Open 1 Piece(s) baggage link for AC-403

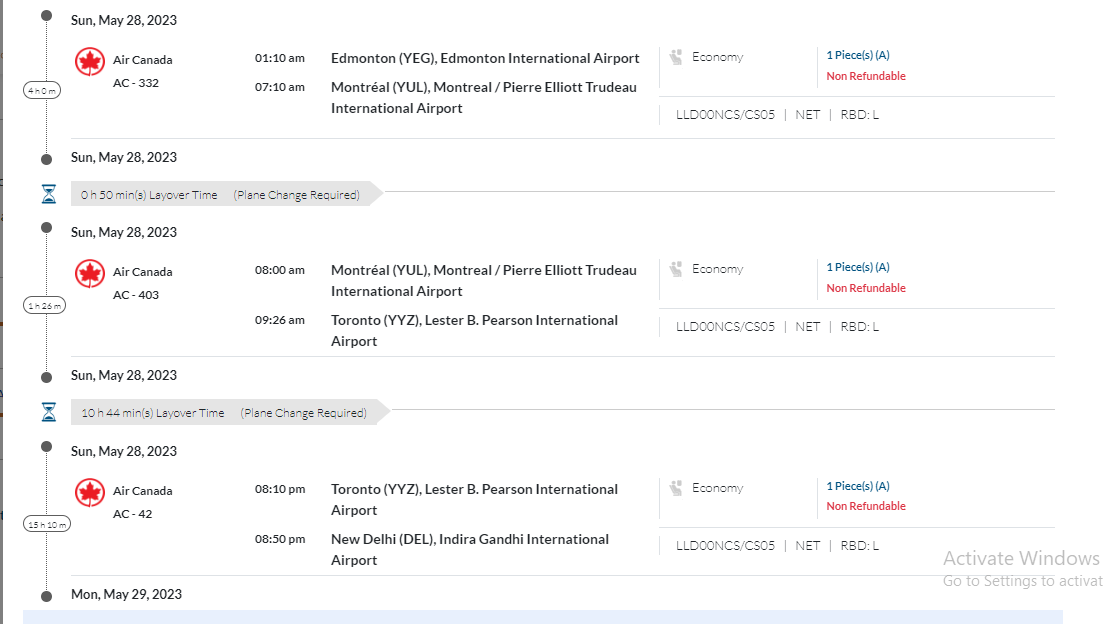click(857, 267)
